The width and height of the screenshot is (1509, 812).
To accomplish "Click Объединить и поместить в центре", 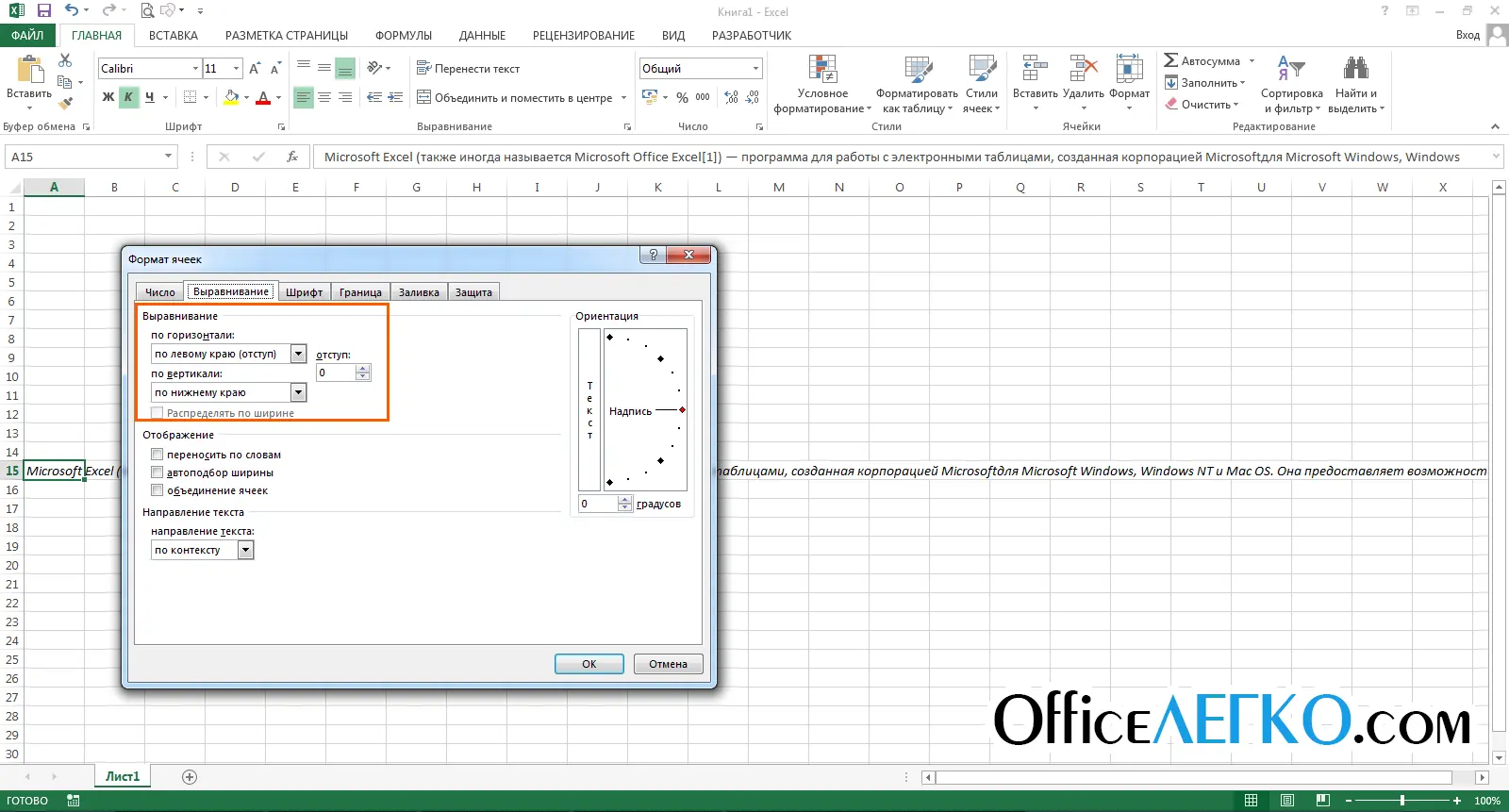I will point(515,97).
